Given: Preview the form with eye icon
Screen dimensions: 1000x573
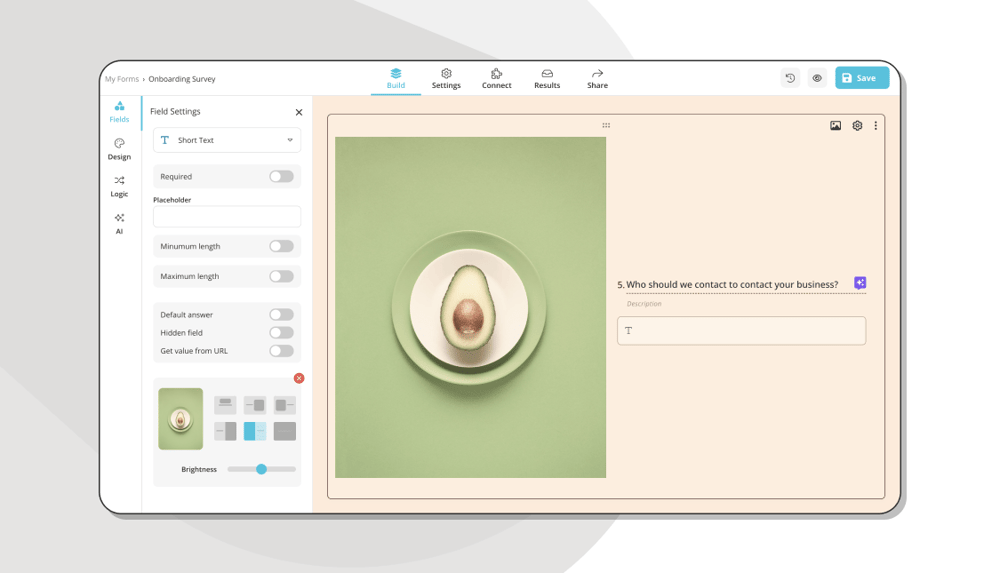Looking at the screenshot, I should click(x=817, y=78).
